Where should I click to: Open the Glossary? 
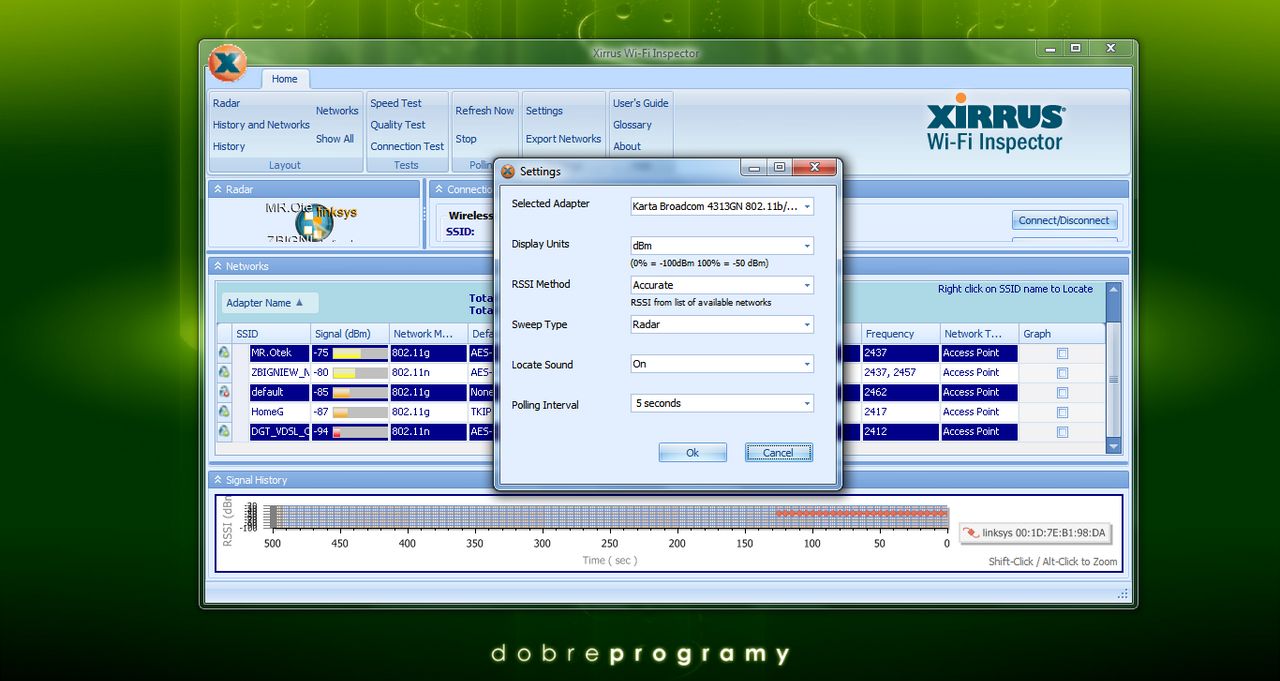tap(632, 125)
